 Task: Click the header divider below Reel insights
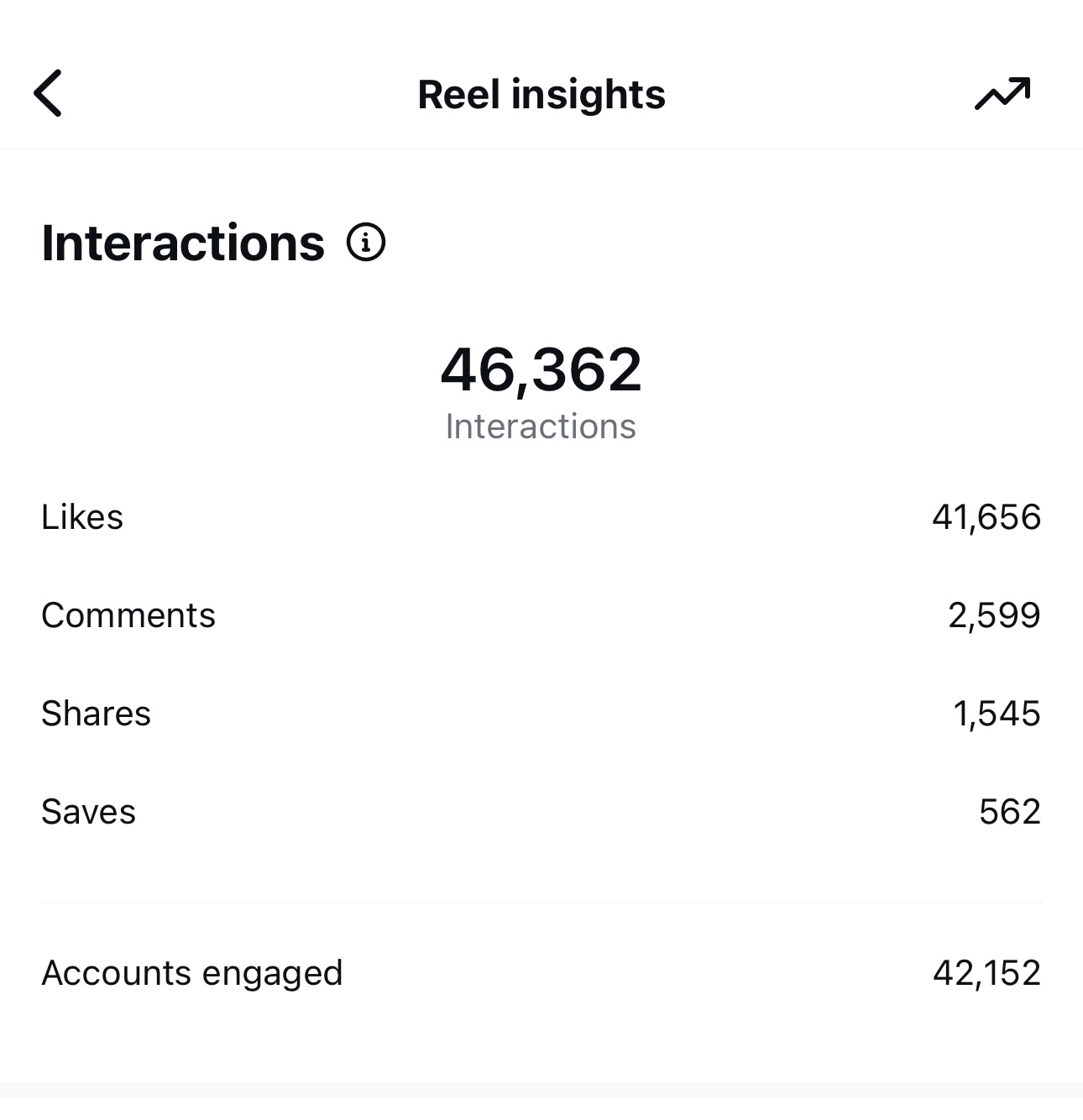(x=541, y=149)
